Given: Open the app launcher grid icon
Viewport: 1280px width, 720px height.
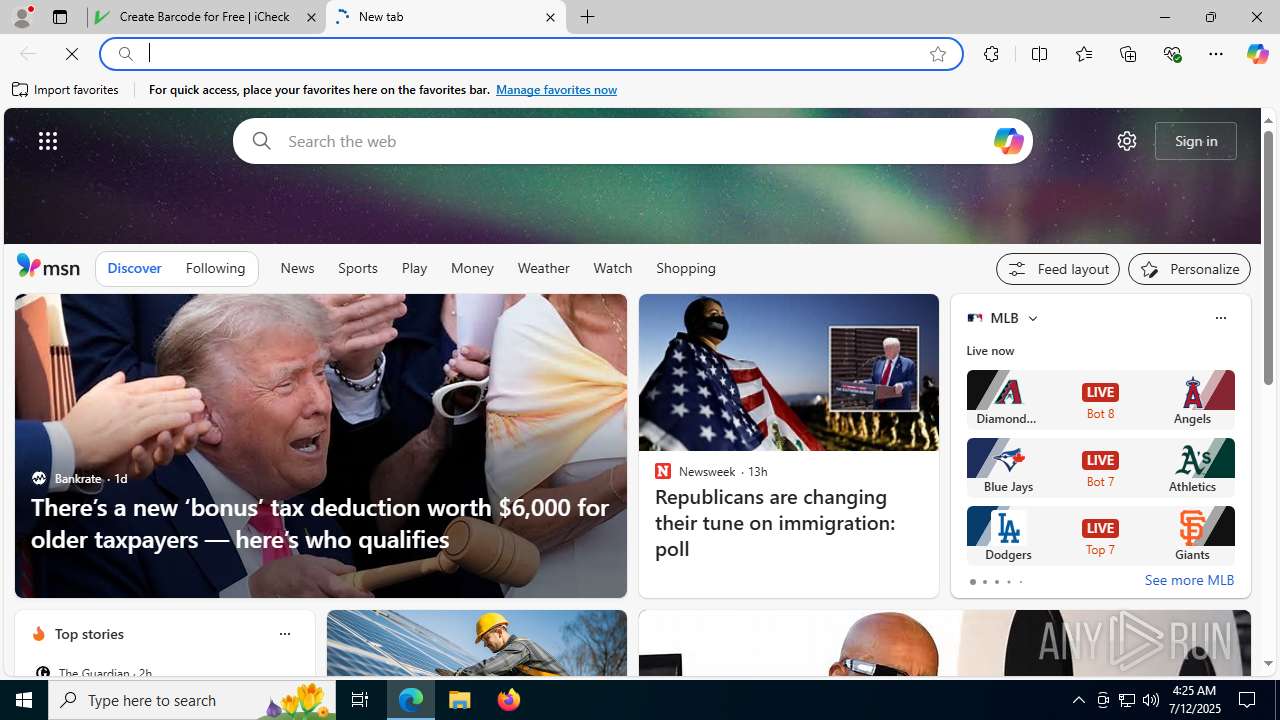Looking at the screenshot, I should 48,141.
